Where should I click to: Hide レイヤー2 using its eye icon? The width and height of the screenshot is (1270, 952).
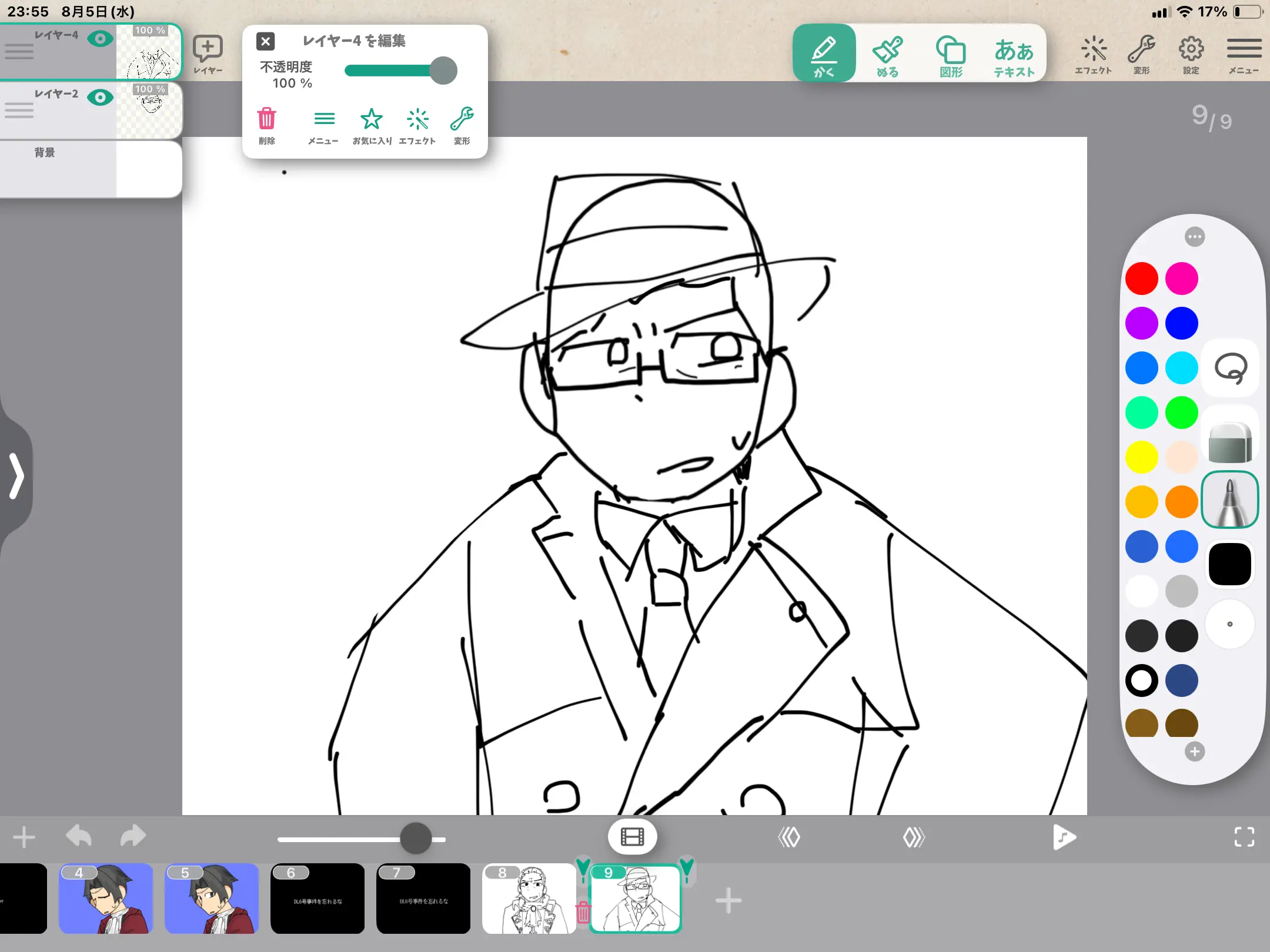click(x=100, y=97)
